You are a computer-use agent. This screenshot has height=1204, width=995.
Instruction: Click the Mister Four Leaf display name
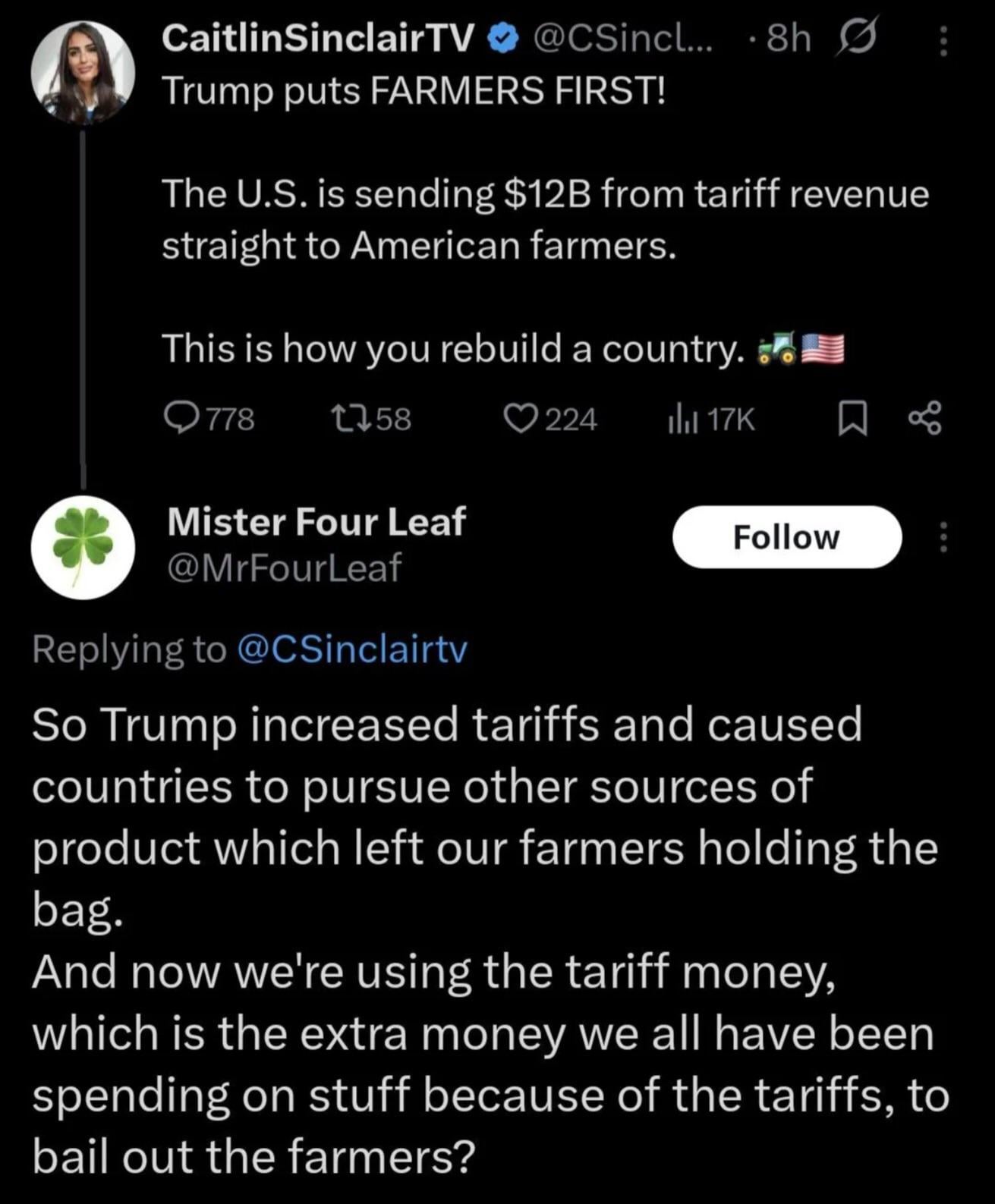316,522
